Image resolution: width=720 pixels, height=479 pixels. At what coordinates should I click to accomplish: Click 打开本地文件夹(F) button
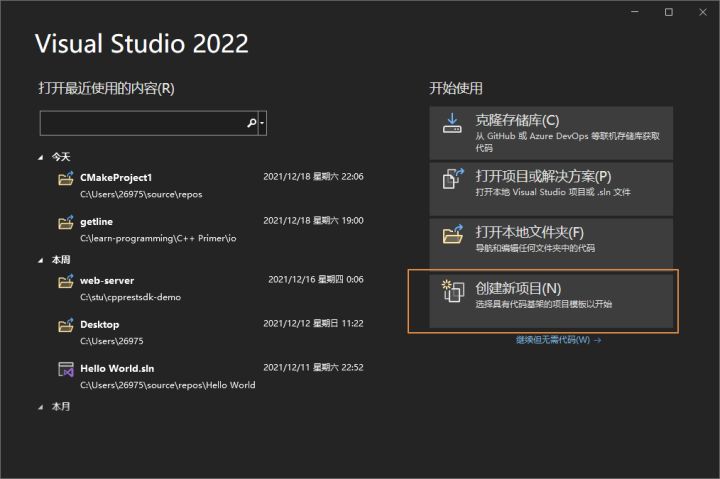551,245
